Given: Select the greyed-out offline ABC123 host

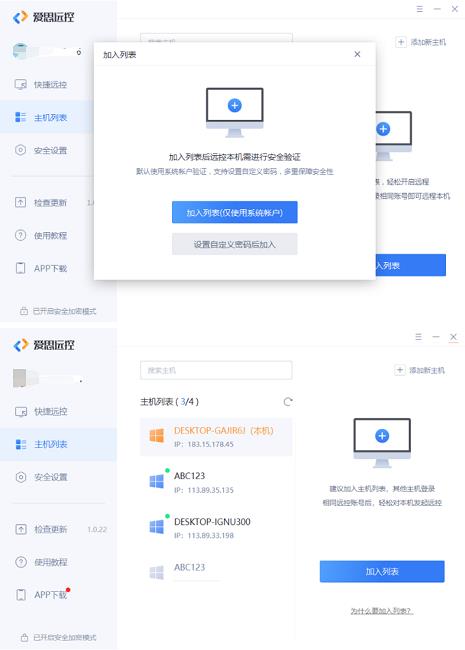Looking at the screenshot, I should (216, 572).
